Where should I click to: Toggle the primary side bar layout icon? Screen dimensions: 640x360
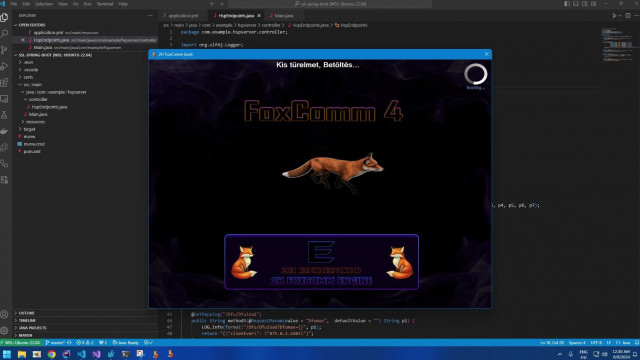pos(567,4)
